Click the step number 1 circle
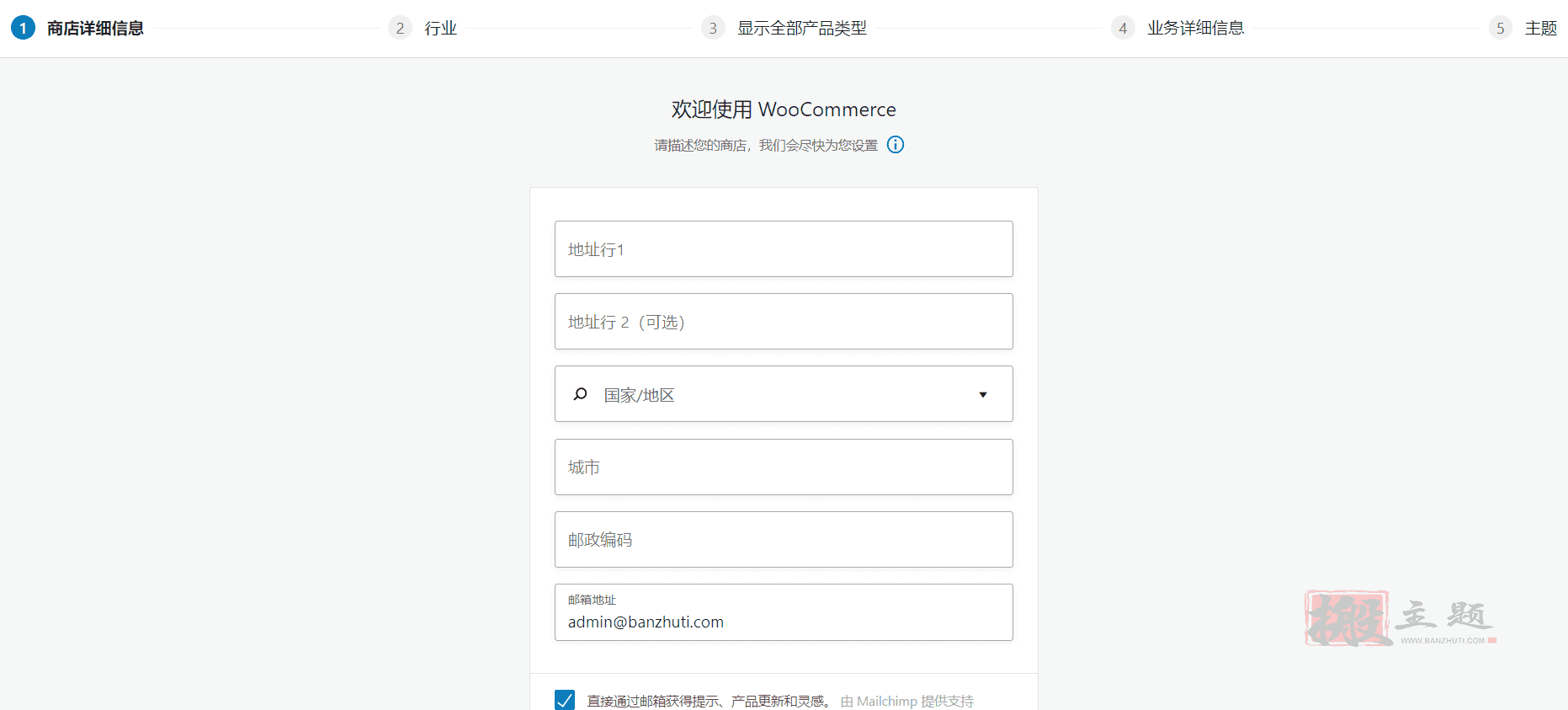This screenshot has height=710, width=1568. [23, 28]
